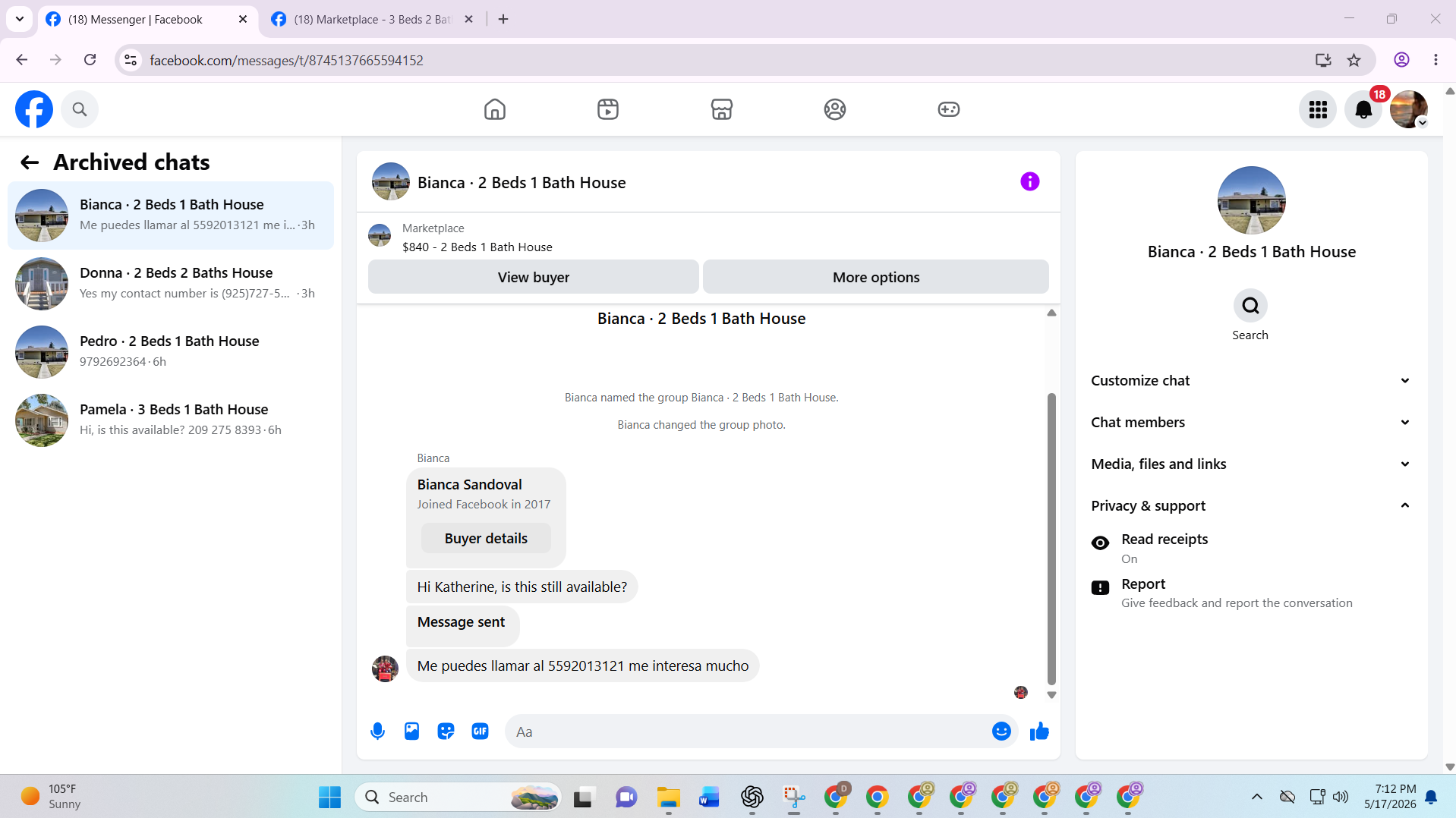Open the $840 Marketplace listing link
This screenshot has height=818, width=1456.
point(477,247)
